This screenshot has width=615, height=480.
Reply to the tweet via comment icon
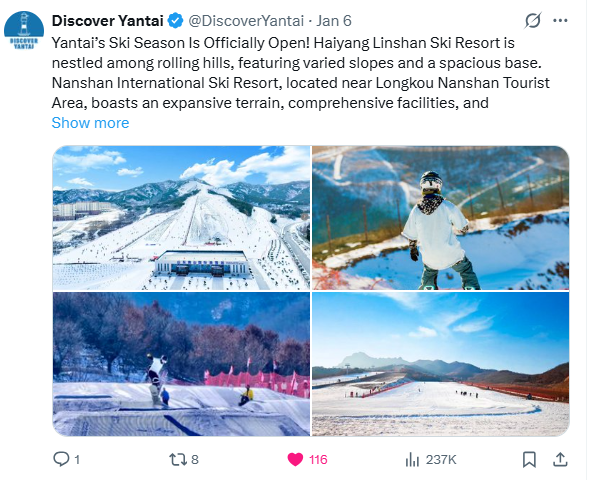(x=61, y=459)
